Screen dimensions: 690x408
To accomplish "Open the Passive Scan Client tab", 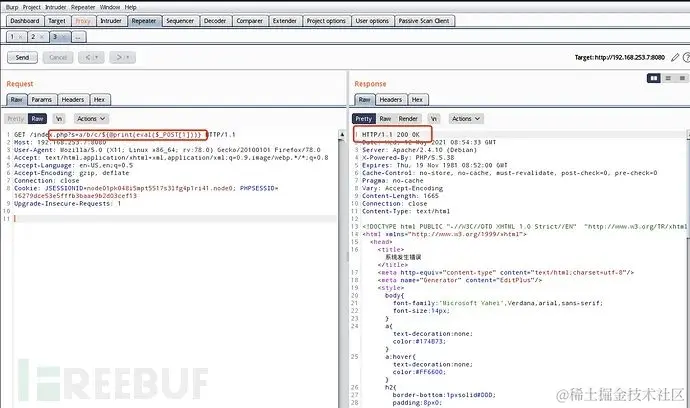I will click(x=424, y=21).
